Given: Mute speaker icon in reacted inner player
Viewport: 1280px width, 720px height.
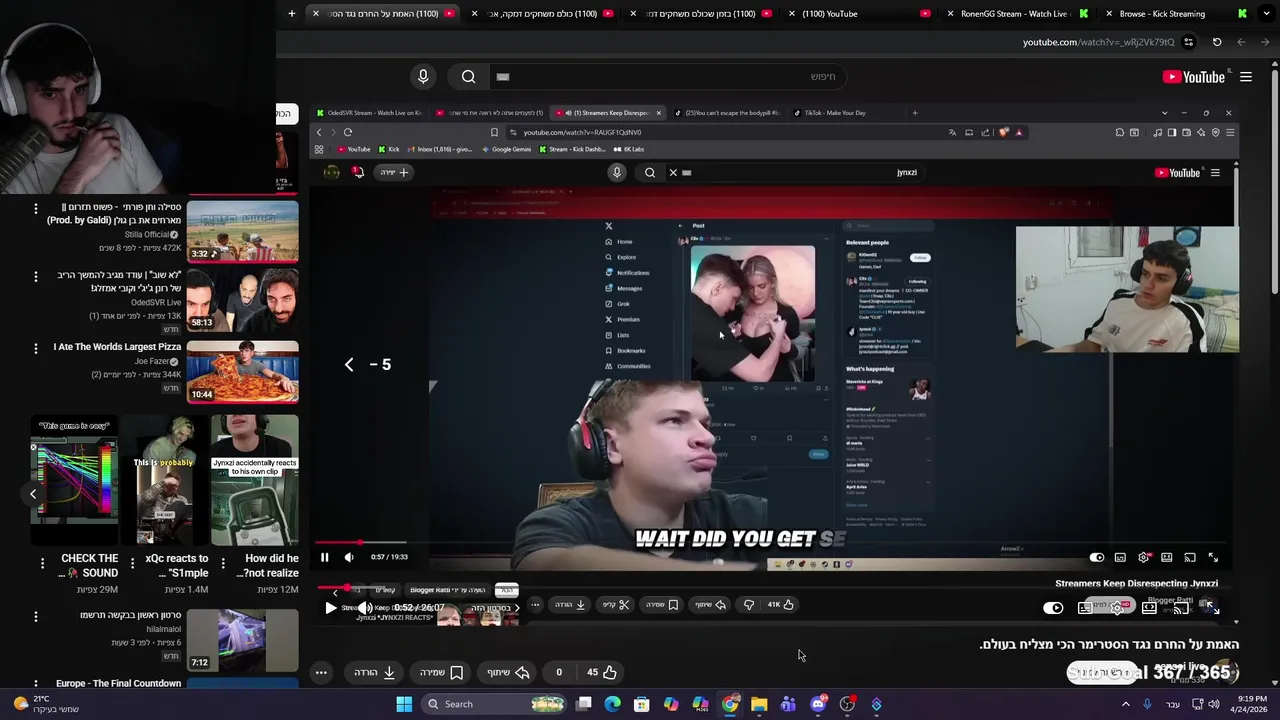Looking at the screenshot, I should (348, 557).
